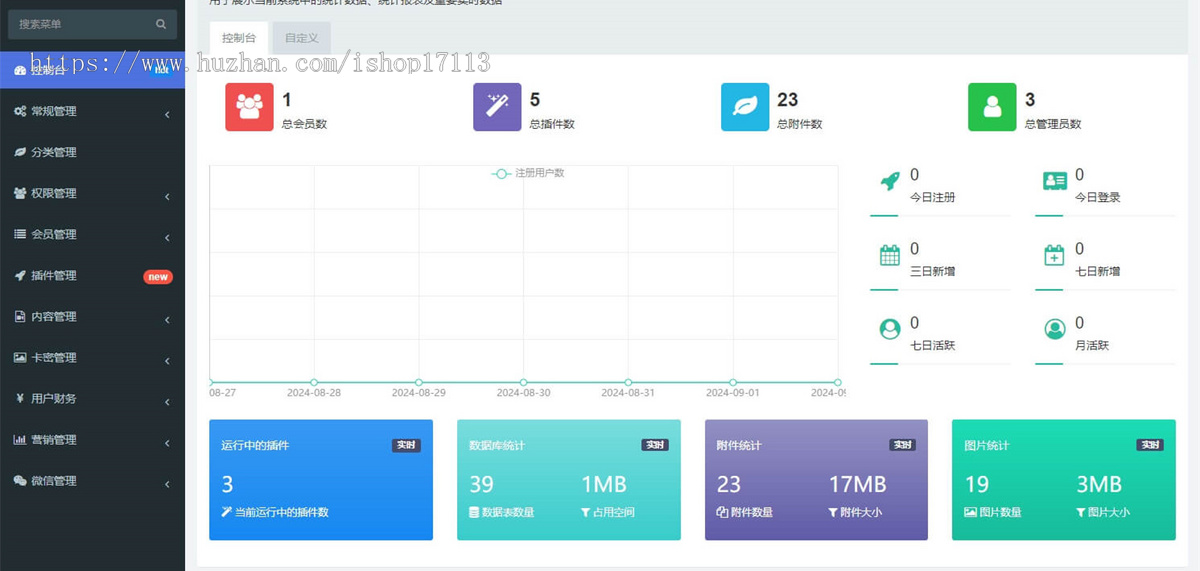Expand the 会员管理 sidebar menu
Image resolution: width=1200 pixels, height=571 pixels.
coord(92,235)
